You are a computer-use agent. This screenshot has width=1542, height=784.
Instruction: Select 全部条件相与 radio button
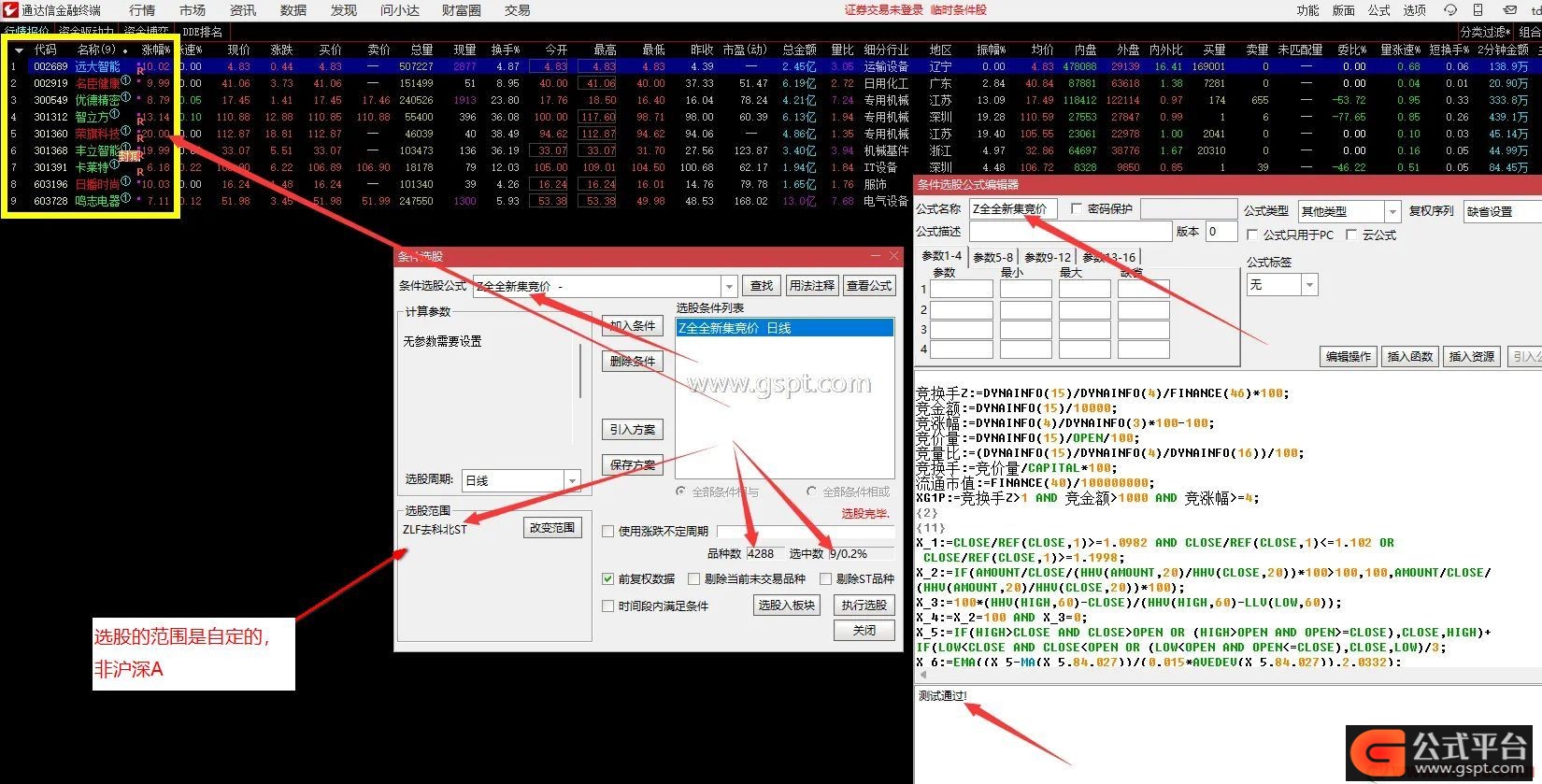(x=680, y=492)
